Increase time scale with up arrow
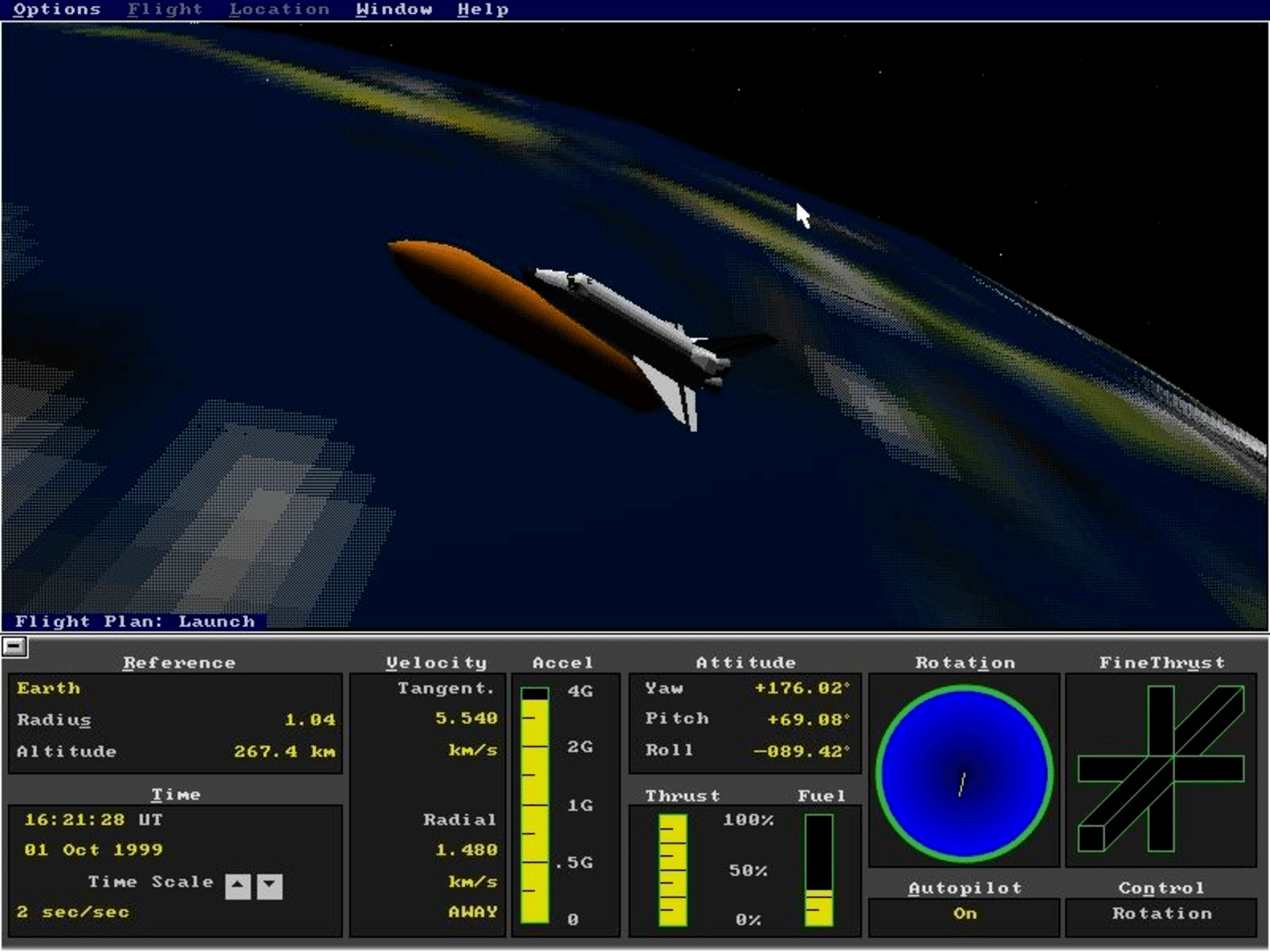1270x952 pixels. coord(238,886)
